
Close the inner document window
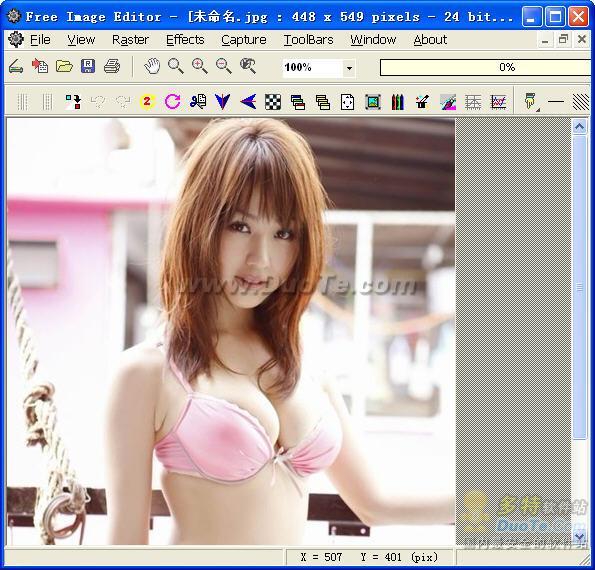coord(582,39)
